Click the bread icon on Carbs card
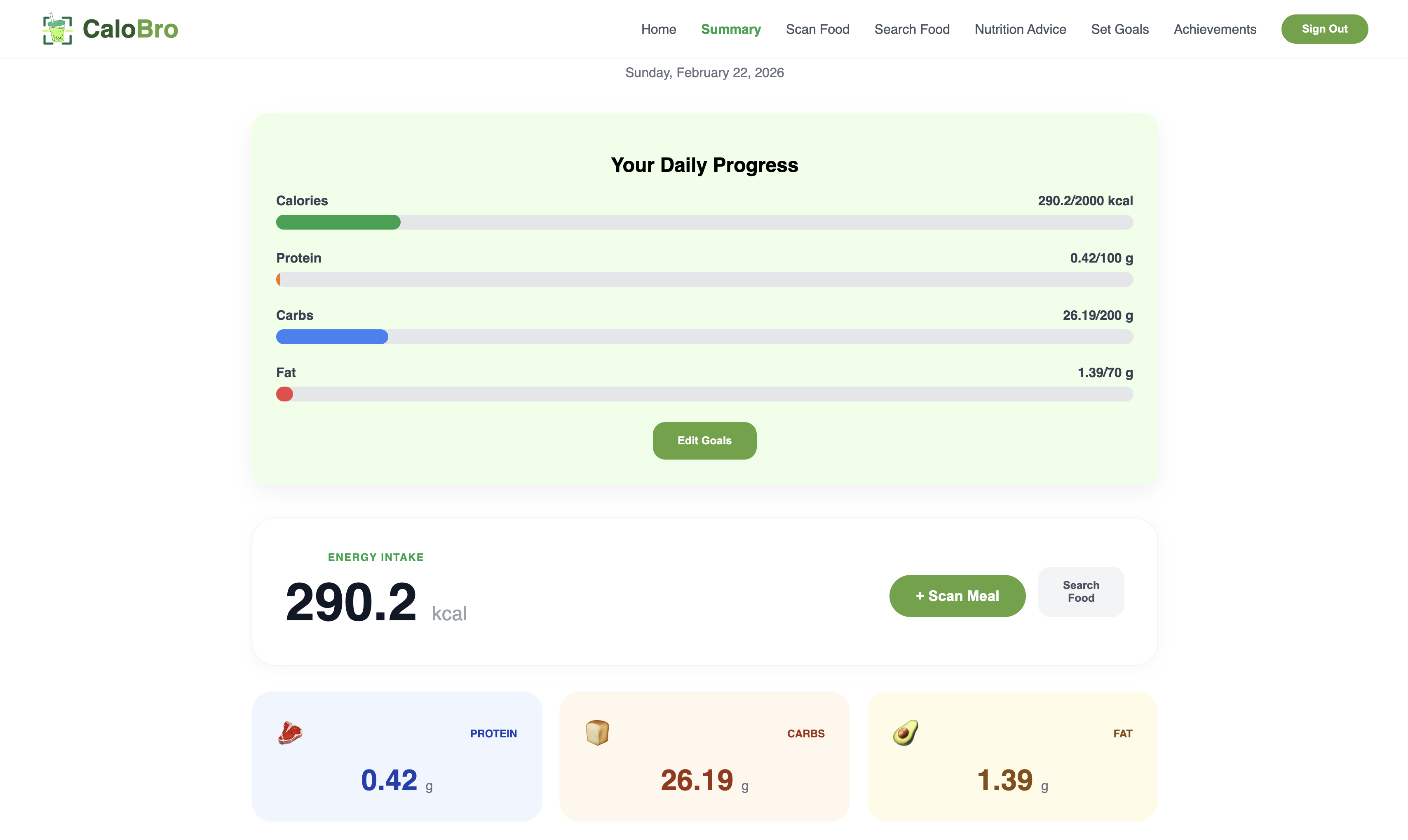This screenshot has width=1408, height=840. [597, 733]
